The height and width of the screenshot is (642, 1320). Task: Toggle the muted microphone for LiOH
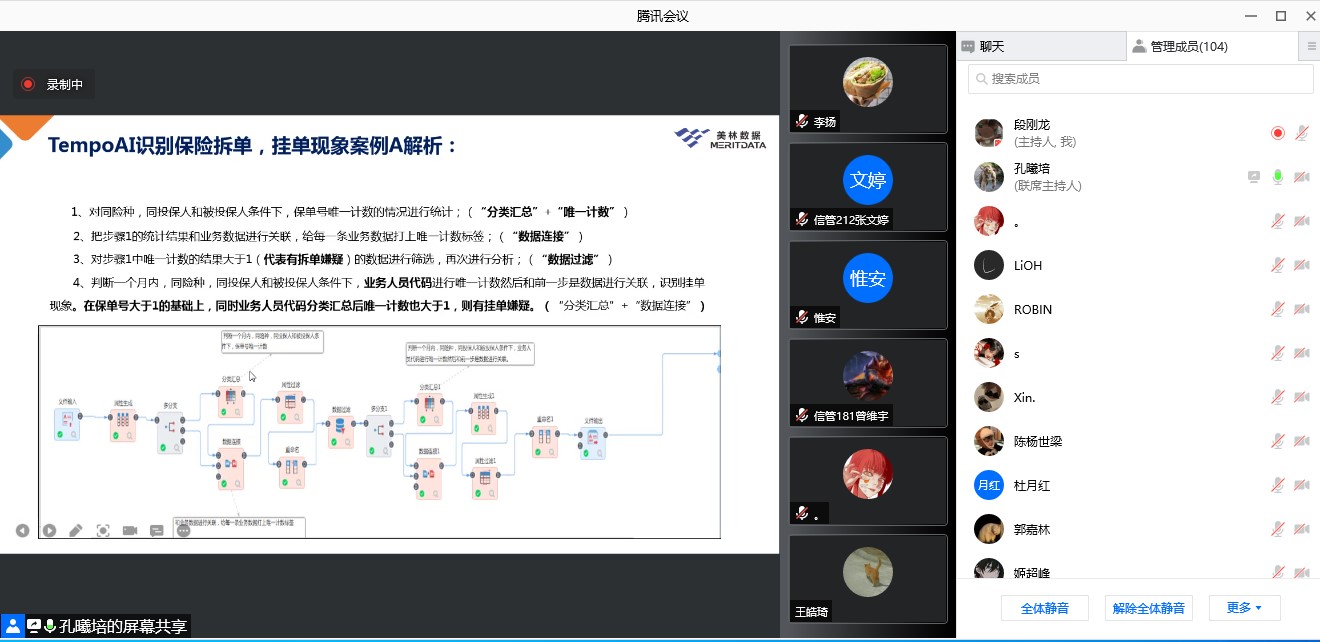pyautogui.click(x=1277, y=265)
